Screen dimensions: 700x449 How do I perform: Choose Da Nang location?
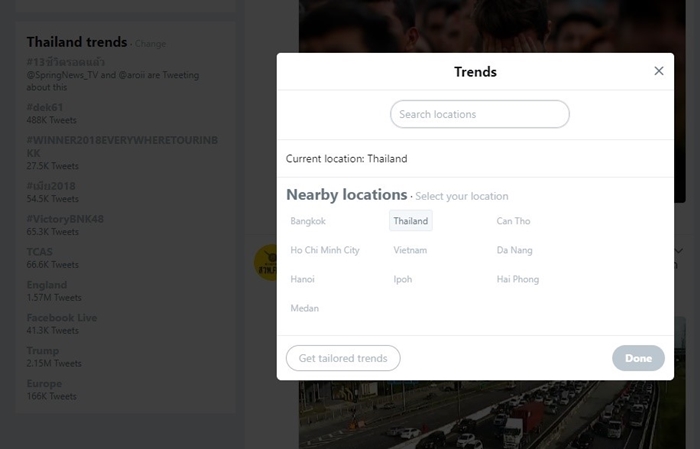click(514, 250)
